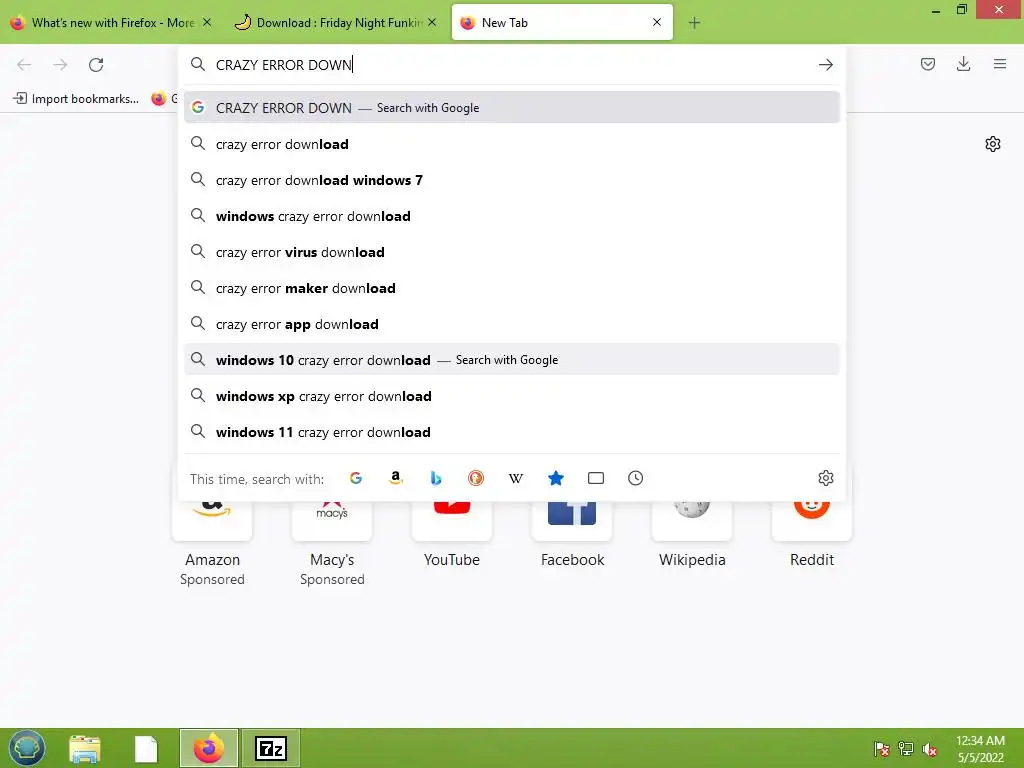Search history using the clock icon

click(x=635, y=478)
